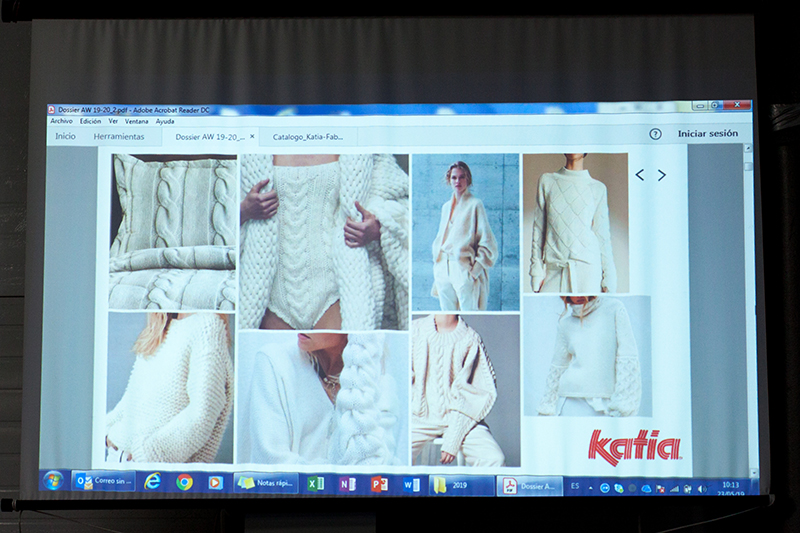800x533 pixels.
Task: Show hidden system tray icons arrow
Action: pos(590,488)
